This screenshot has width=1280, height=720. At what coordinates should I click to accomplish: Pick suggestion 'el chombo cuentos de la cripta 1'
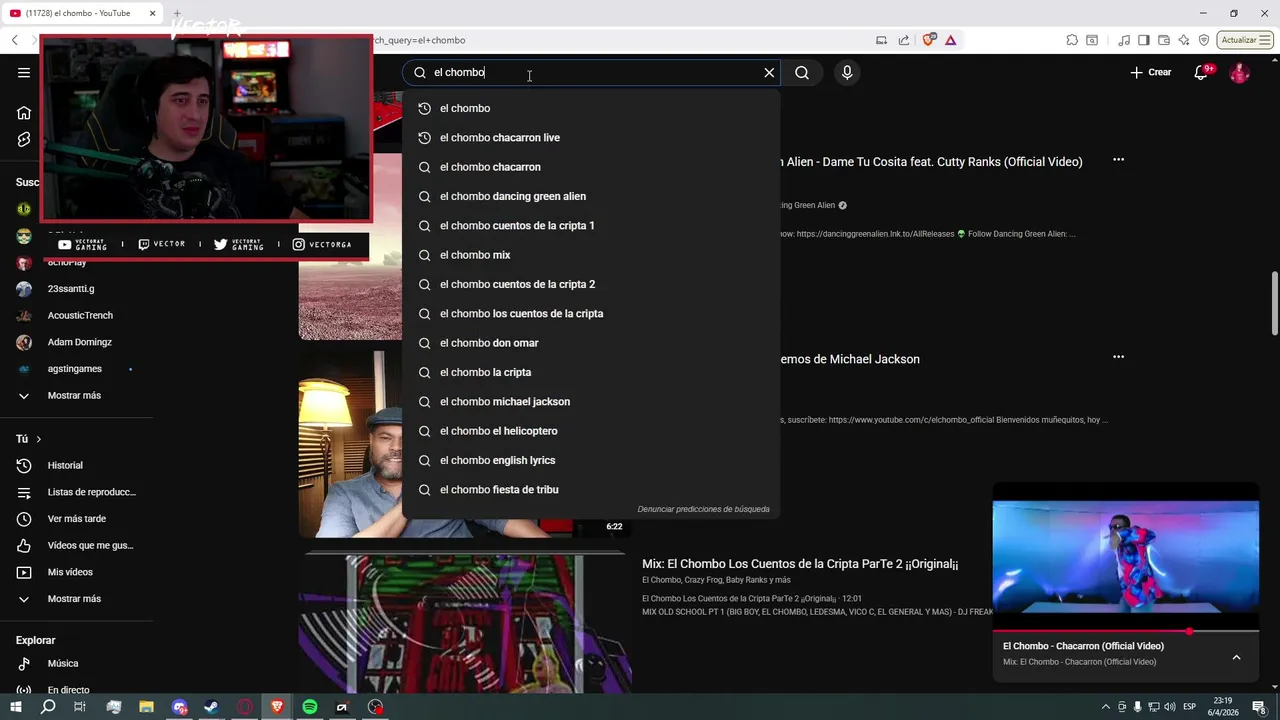[x=591, y=225]
